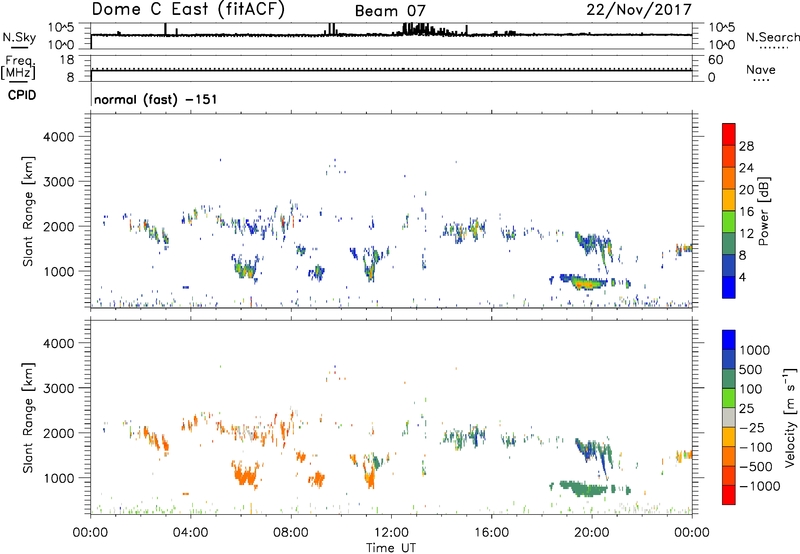Screen dimensions: 800x554
Task: Click the "N.Sky" legend label
Action: click(x=19, y=37)
